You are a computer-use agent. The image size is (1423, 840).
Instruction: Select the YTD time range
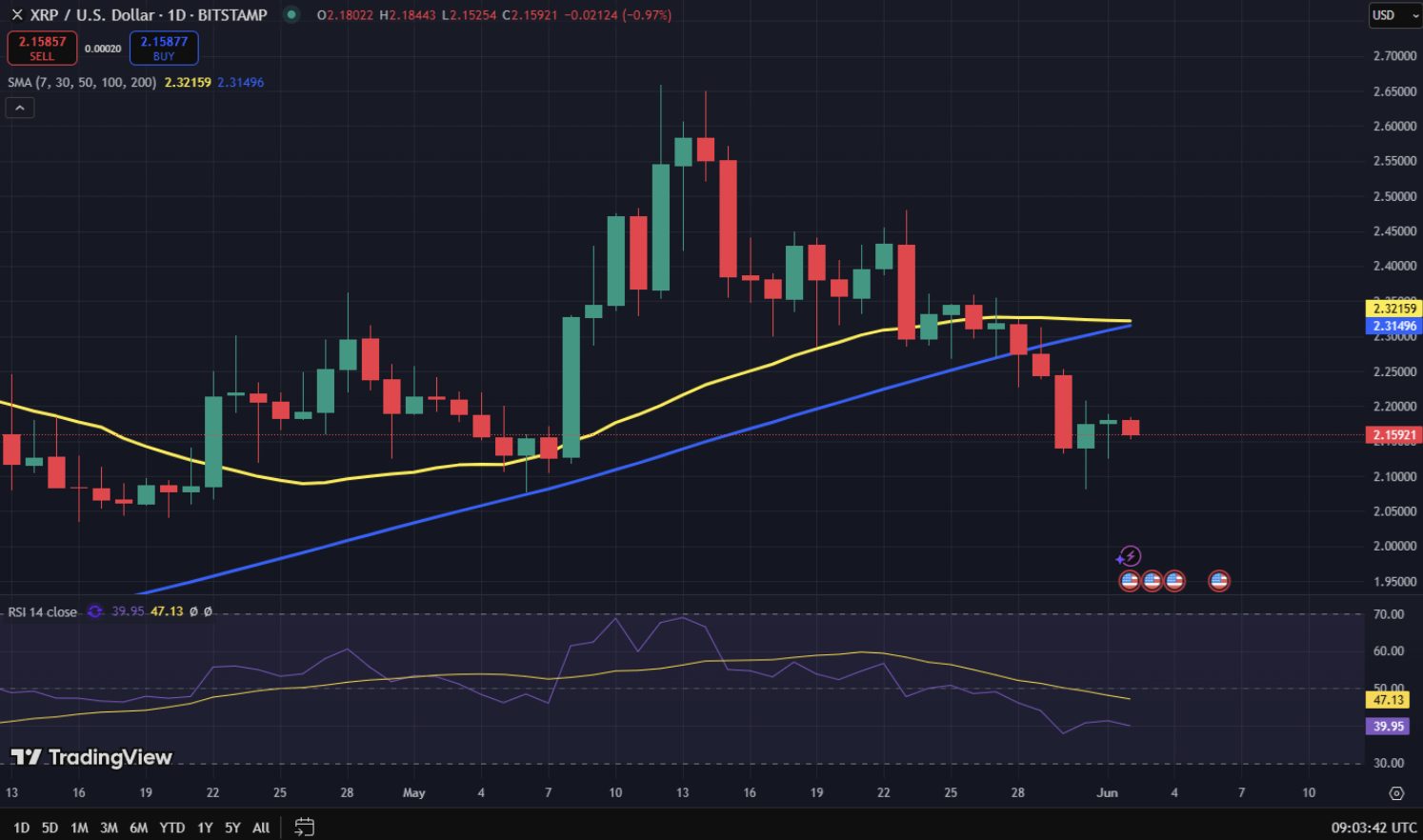[x=172, y=828]
